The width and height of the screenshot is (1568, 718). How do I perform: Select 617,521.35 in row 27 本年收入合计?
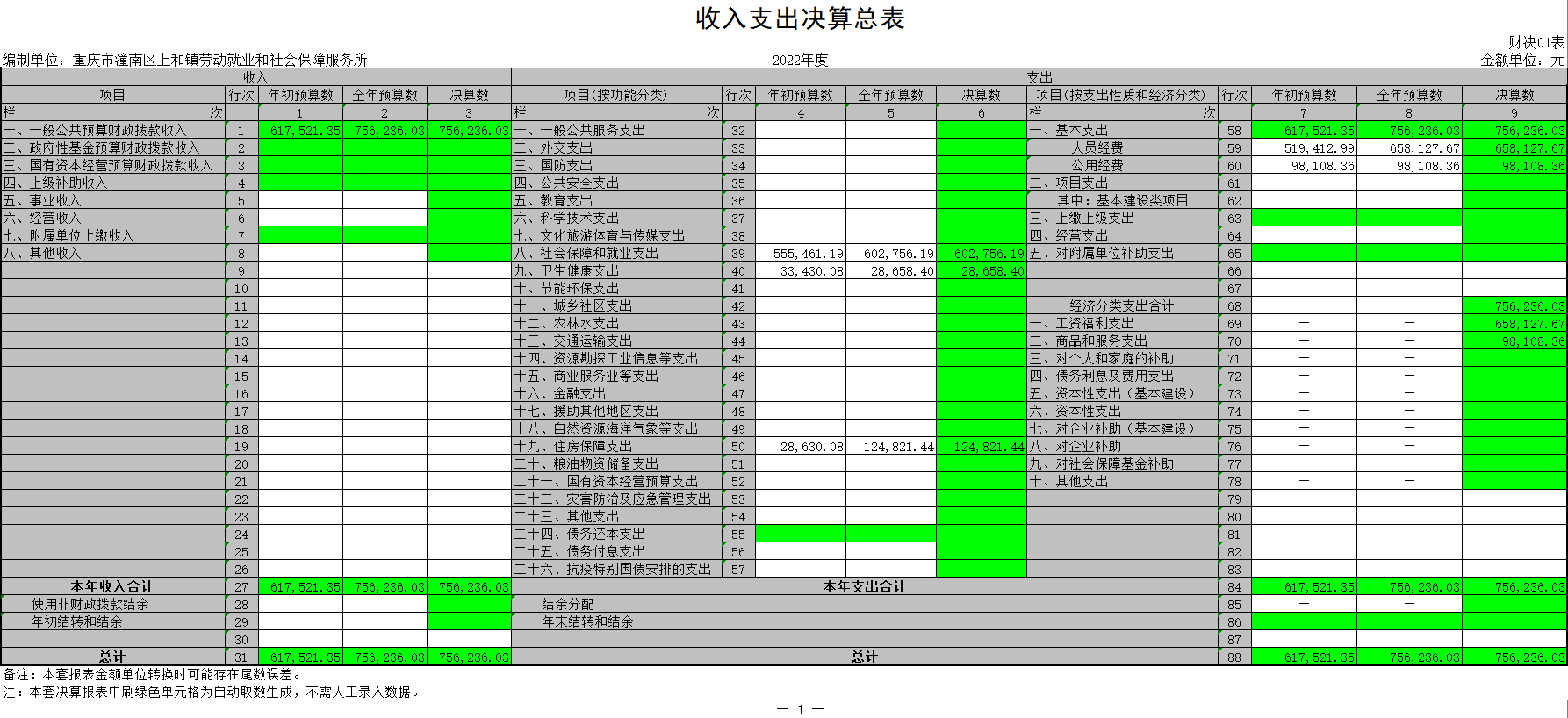[301, 587]
